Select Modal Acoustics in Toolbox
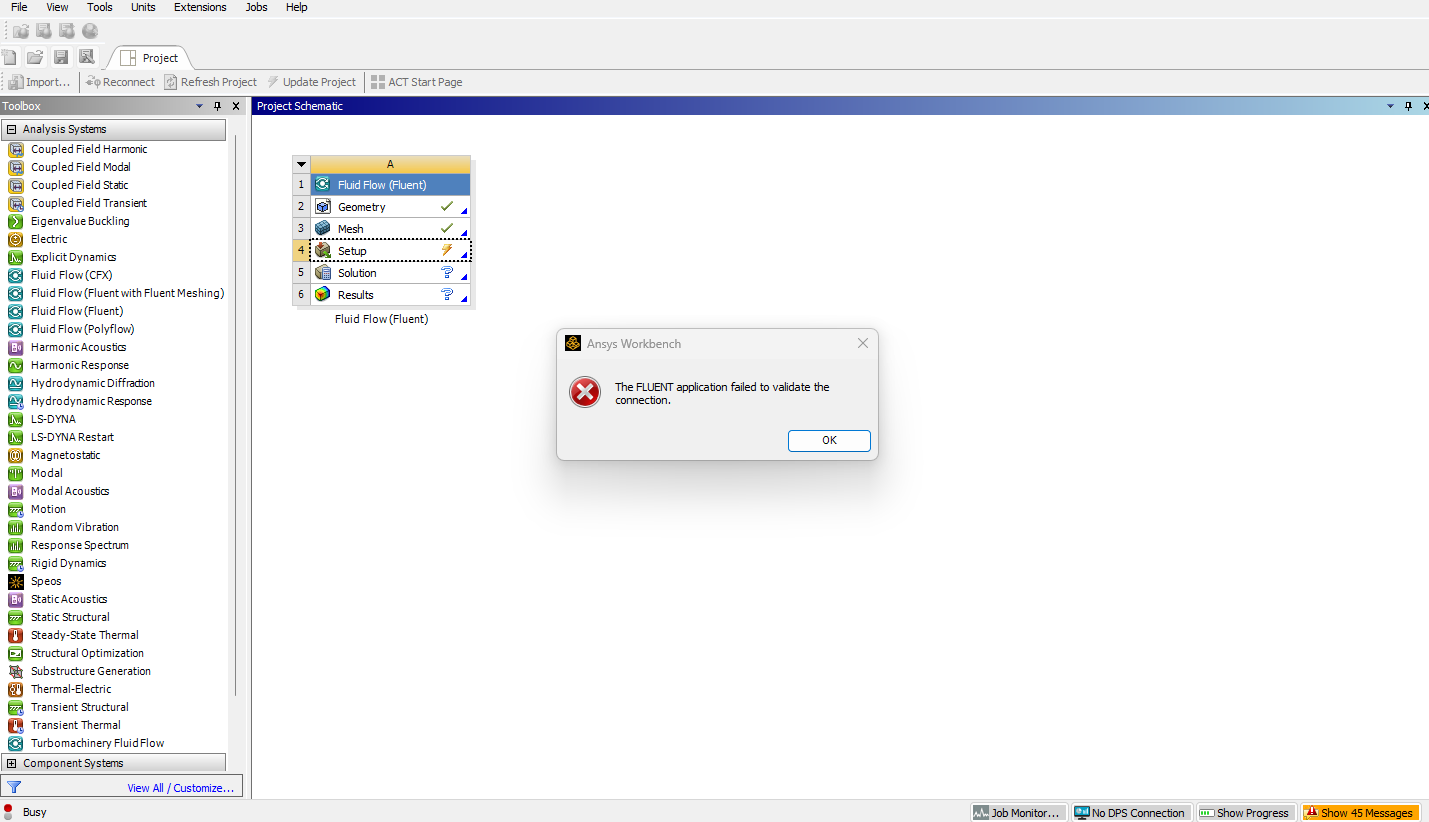Screen dimensions: 1429x822 (x=70, y=491)
